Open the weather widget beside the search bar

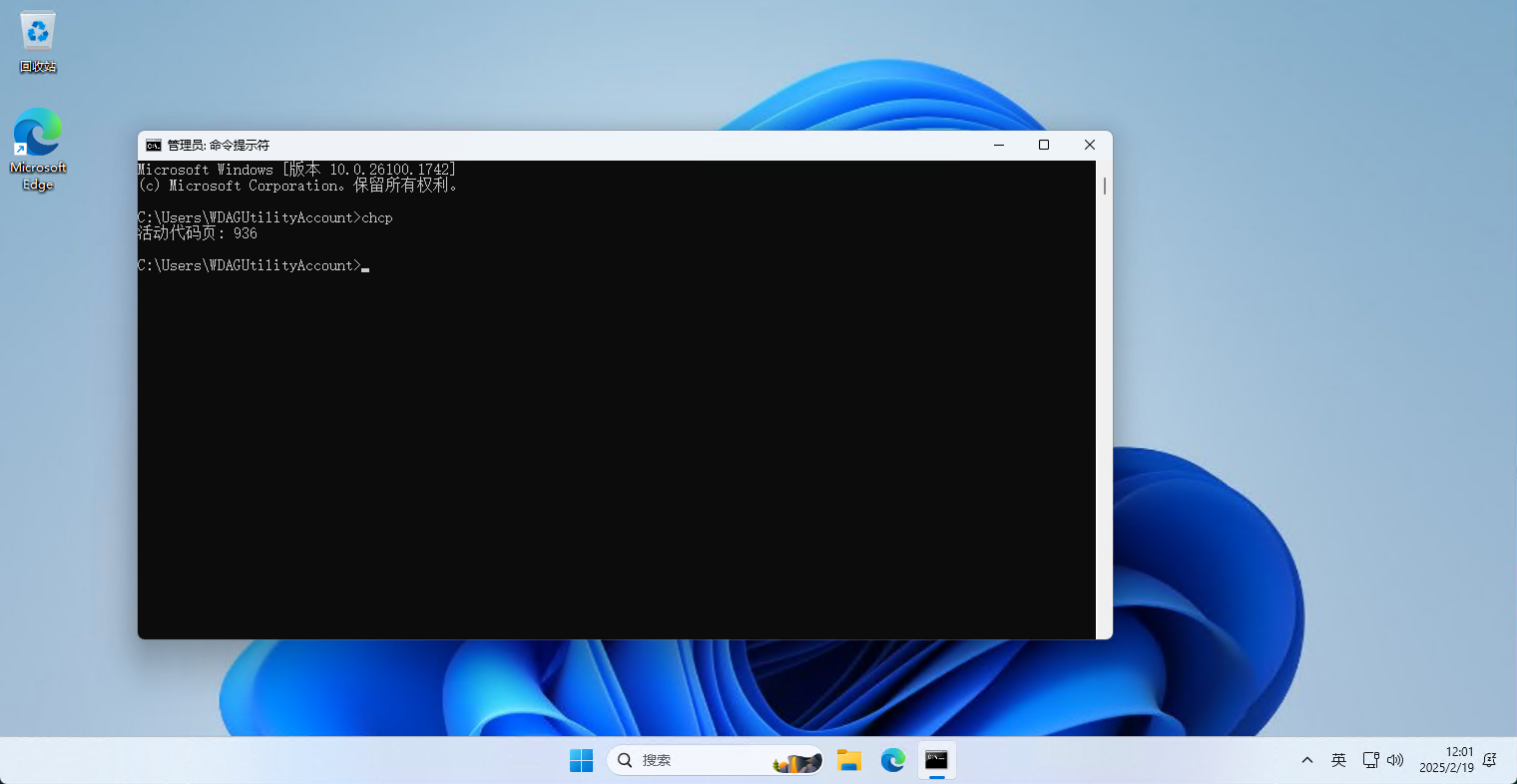(x=795, y=760)
